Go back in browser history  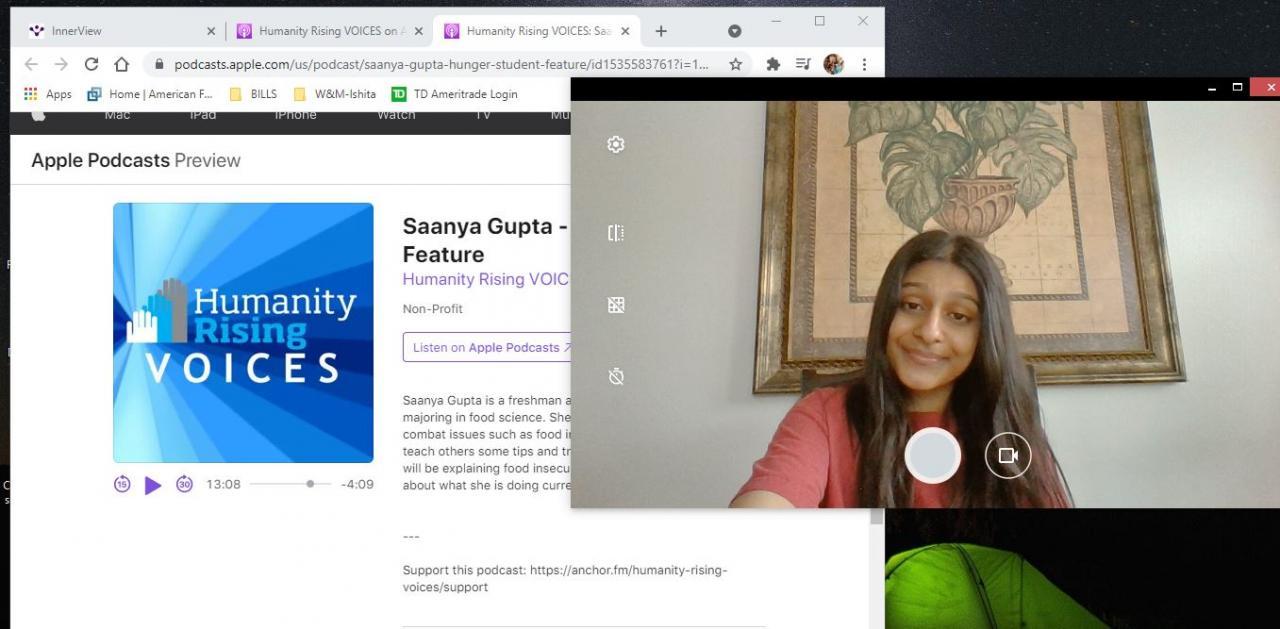point(31,64)
